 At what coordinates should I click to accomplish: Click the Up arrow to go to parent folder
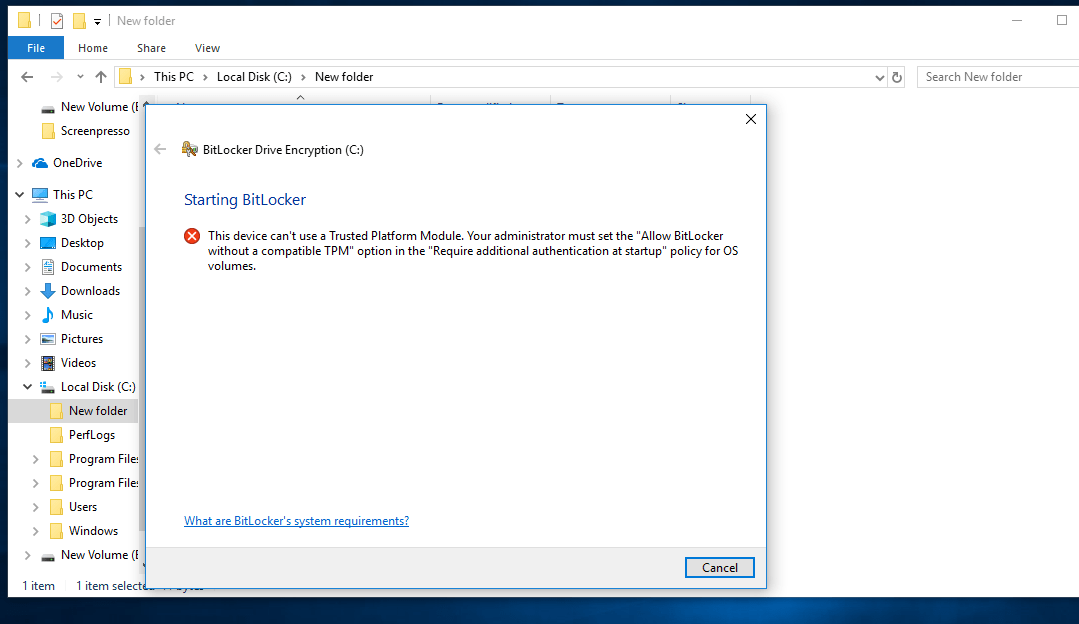point(100,76)
